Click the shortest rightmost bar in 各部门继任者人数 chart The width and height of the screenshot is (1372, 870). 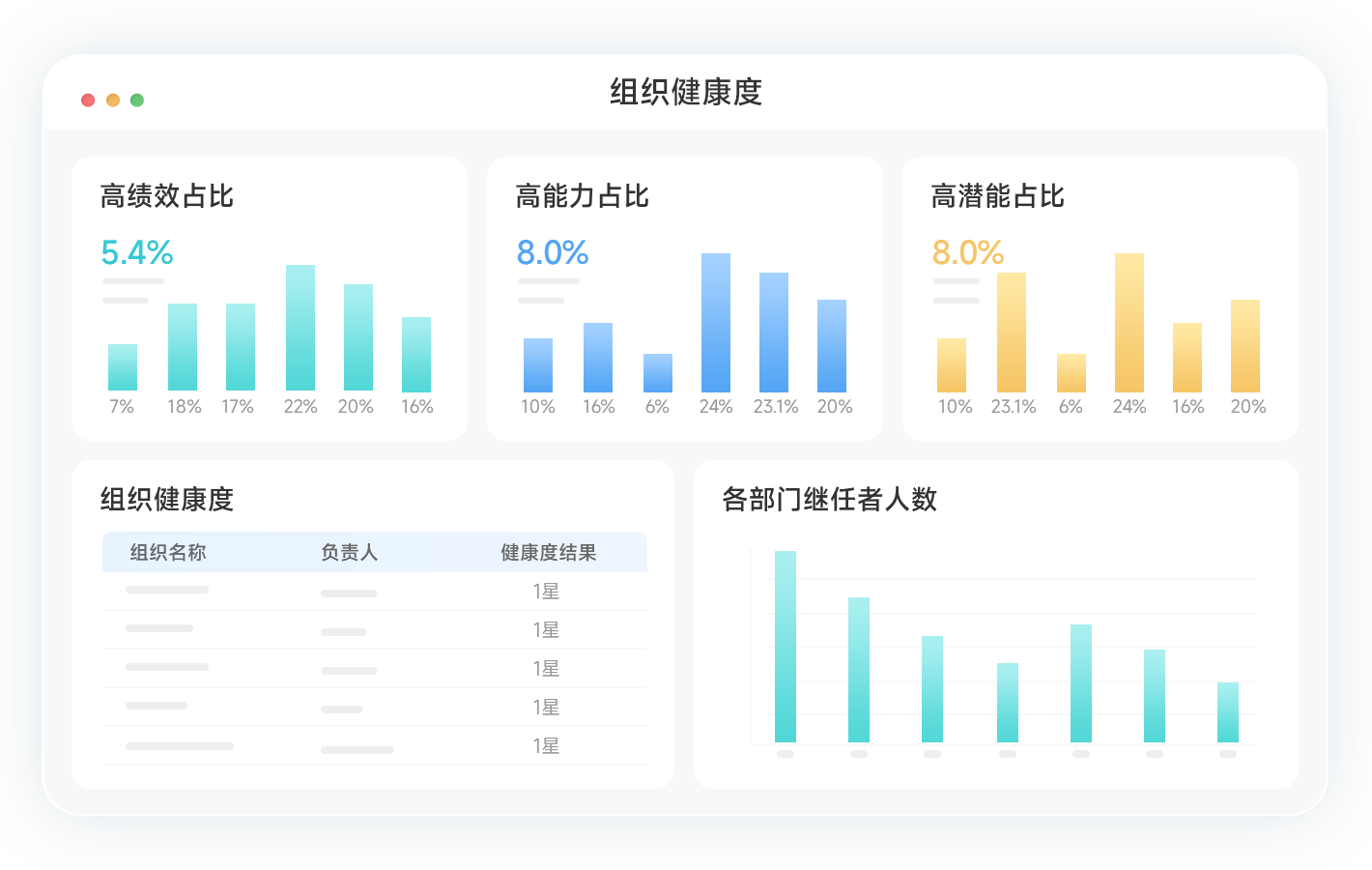1228,712
